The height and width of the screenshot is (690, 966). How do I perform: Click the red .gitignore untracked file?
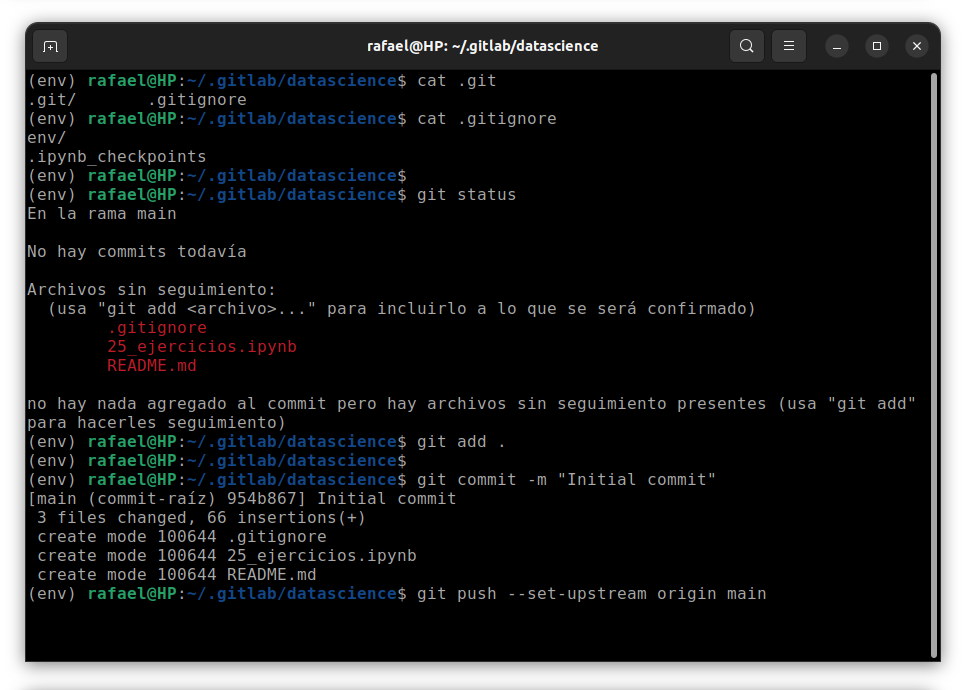click(157, 328)
